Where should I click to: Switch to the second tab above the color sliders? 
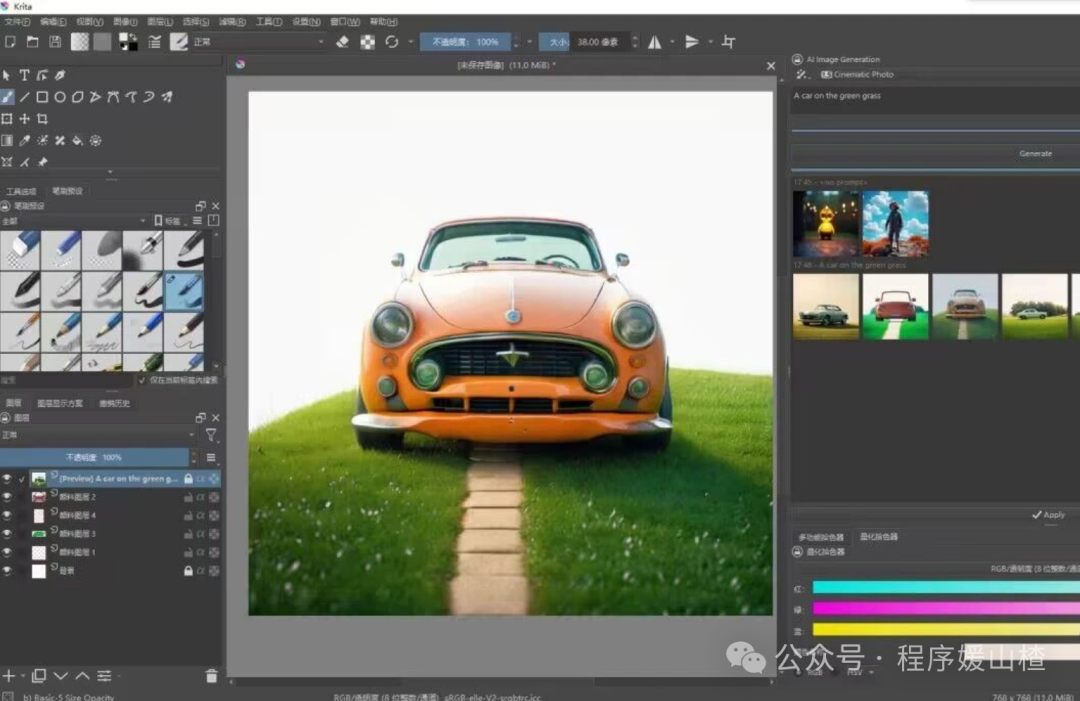click(x=879, y=536)
